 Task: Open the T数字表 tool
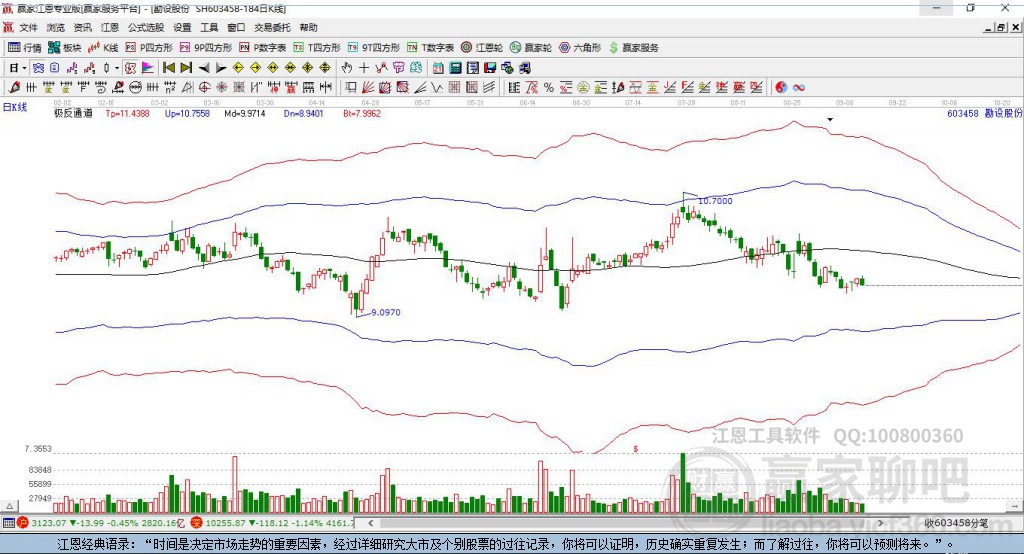(430, 48)
